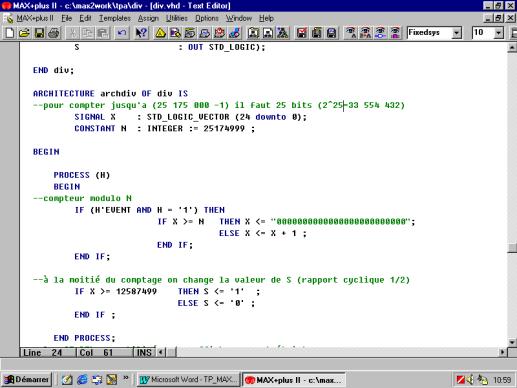Open the Templates menu
This screenshot has height=388, width=517.
pos(114,18)
